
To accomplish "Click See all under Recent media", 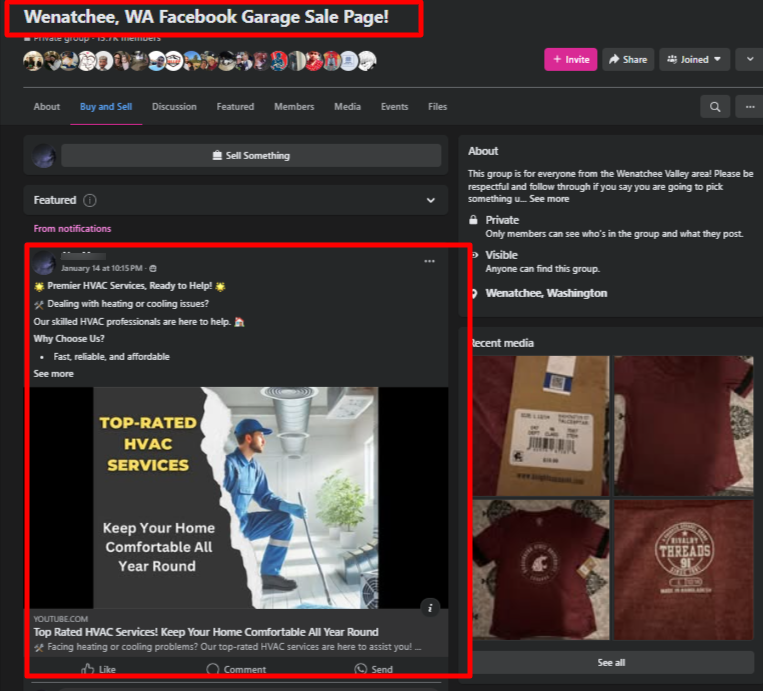I will [611, 662].
